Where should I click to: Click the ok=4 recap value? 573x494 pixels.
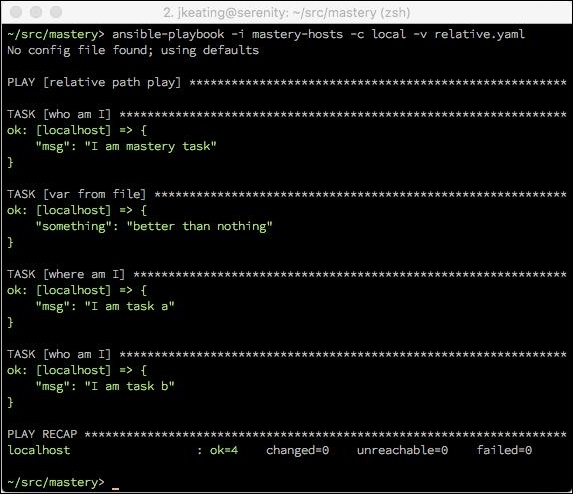pos(224,450)
